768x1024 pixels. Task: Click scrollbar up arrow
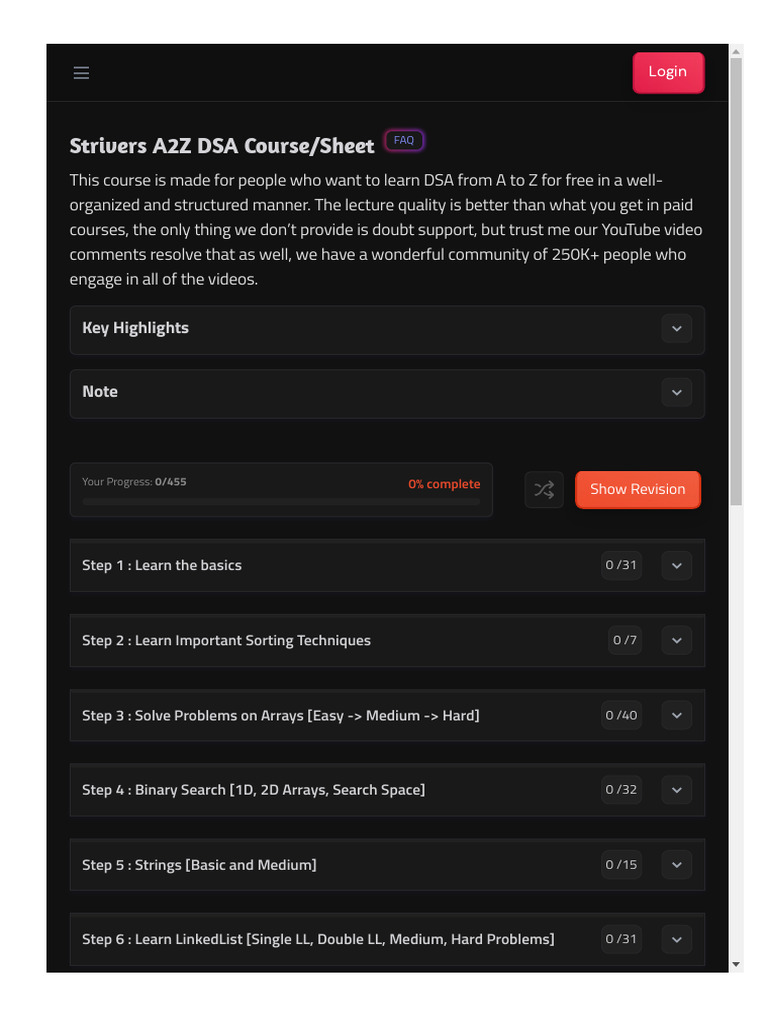pos(736,51)
